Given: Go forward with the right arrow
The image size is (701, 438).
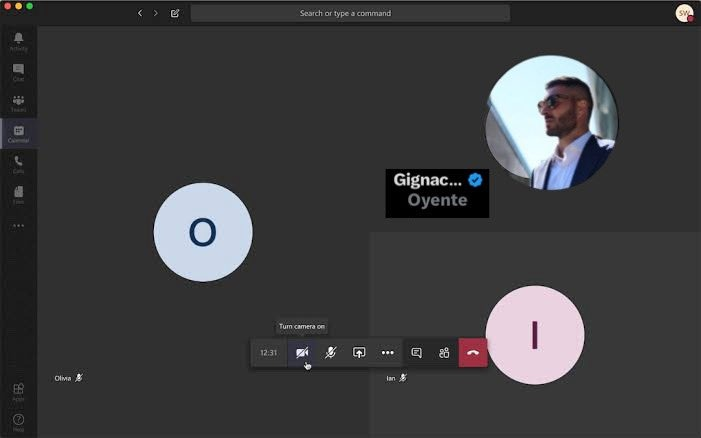Looking at the screenshot, I should 156,13.
